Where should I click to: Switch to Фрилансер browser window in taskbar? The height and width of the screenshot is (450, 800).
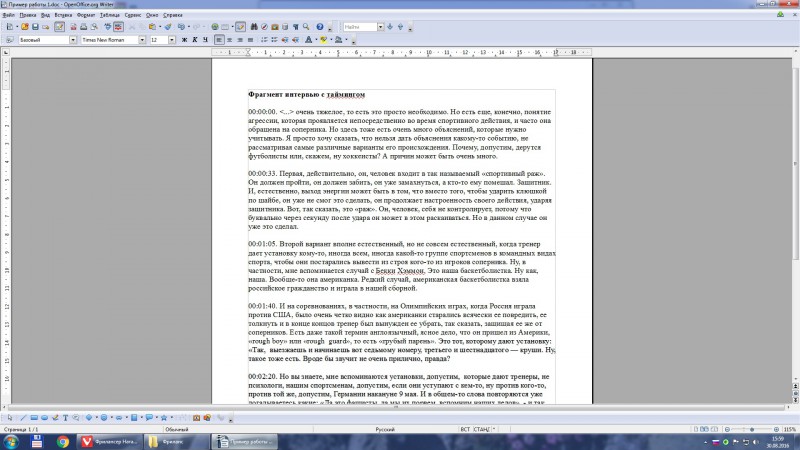click(109, 441)
